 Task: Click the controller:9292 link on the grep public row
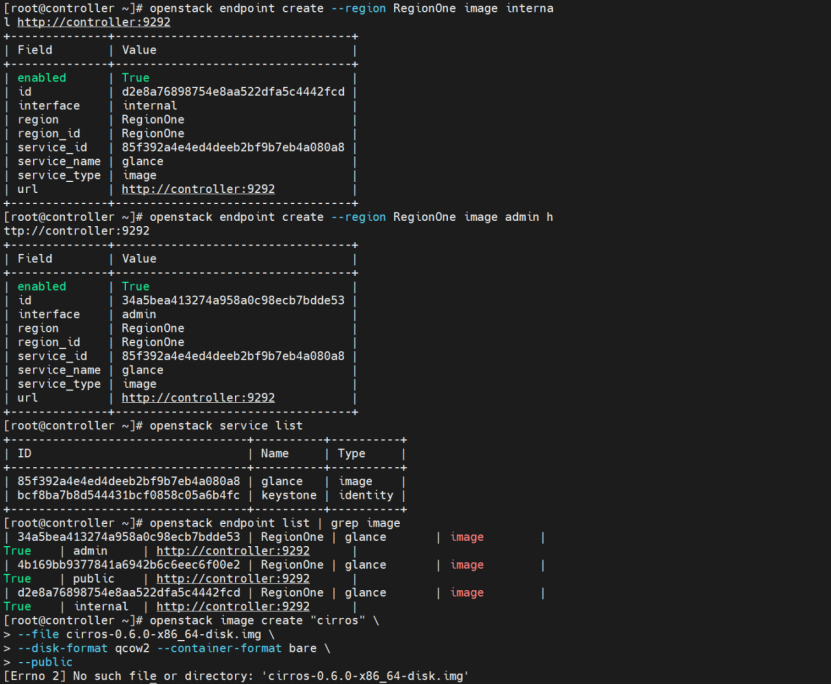(233, 579)
